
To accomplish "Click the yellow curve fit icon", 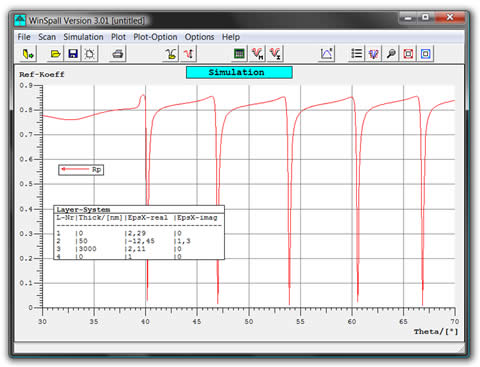I will click(x=171, y=54).
